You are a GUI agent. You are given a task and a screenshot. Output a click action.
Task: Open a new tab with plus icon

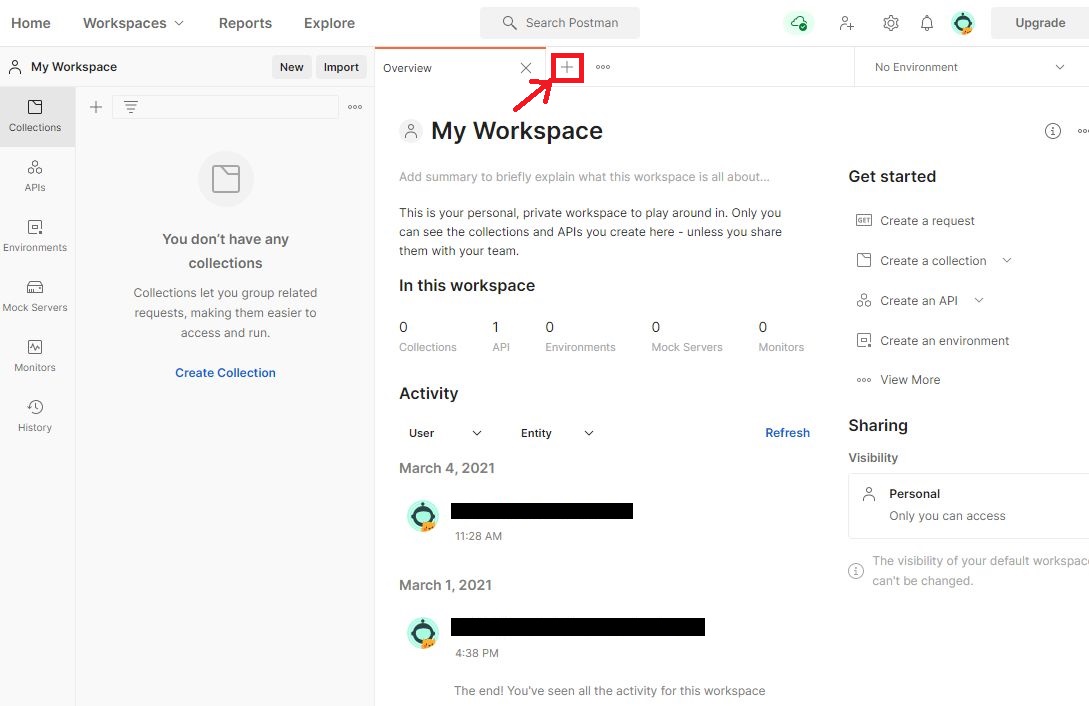[567, 67]
